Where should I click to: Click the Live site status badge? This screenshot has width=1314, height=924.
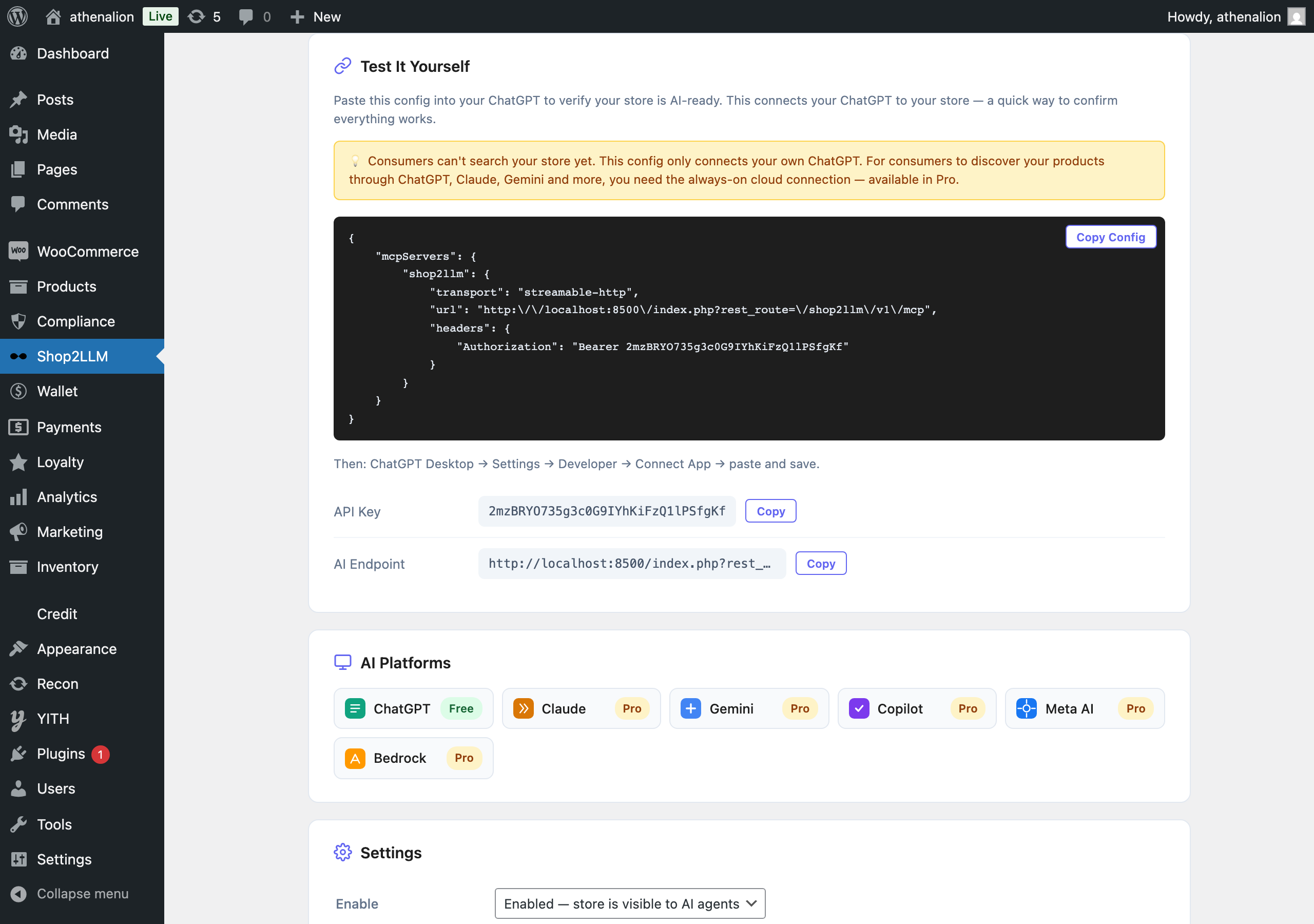(160, 16)
